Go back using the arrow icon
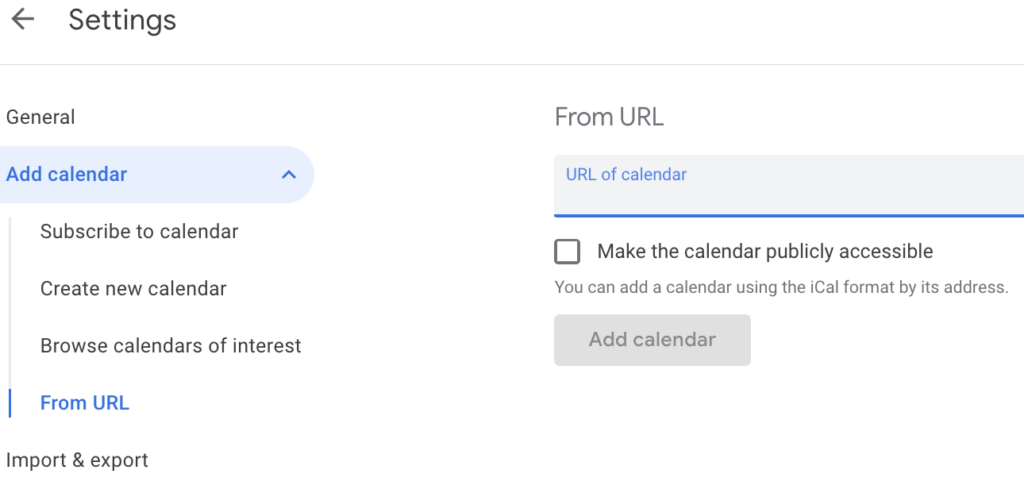 point(22,20)
